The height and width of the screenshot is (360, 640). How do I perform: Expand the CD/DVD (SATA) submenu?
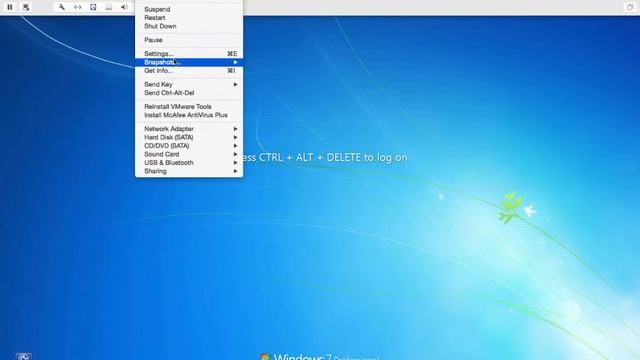[x=189, y=146]
